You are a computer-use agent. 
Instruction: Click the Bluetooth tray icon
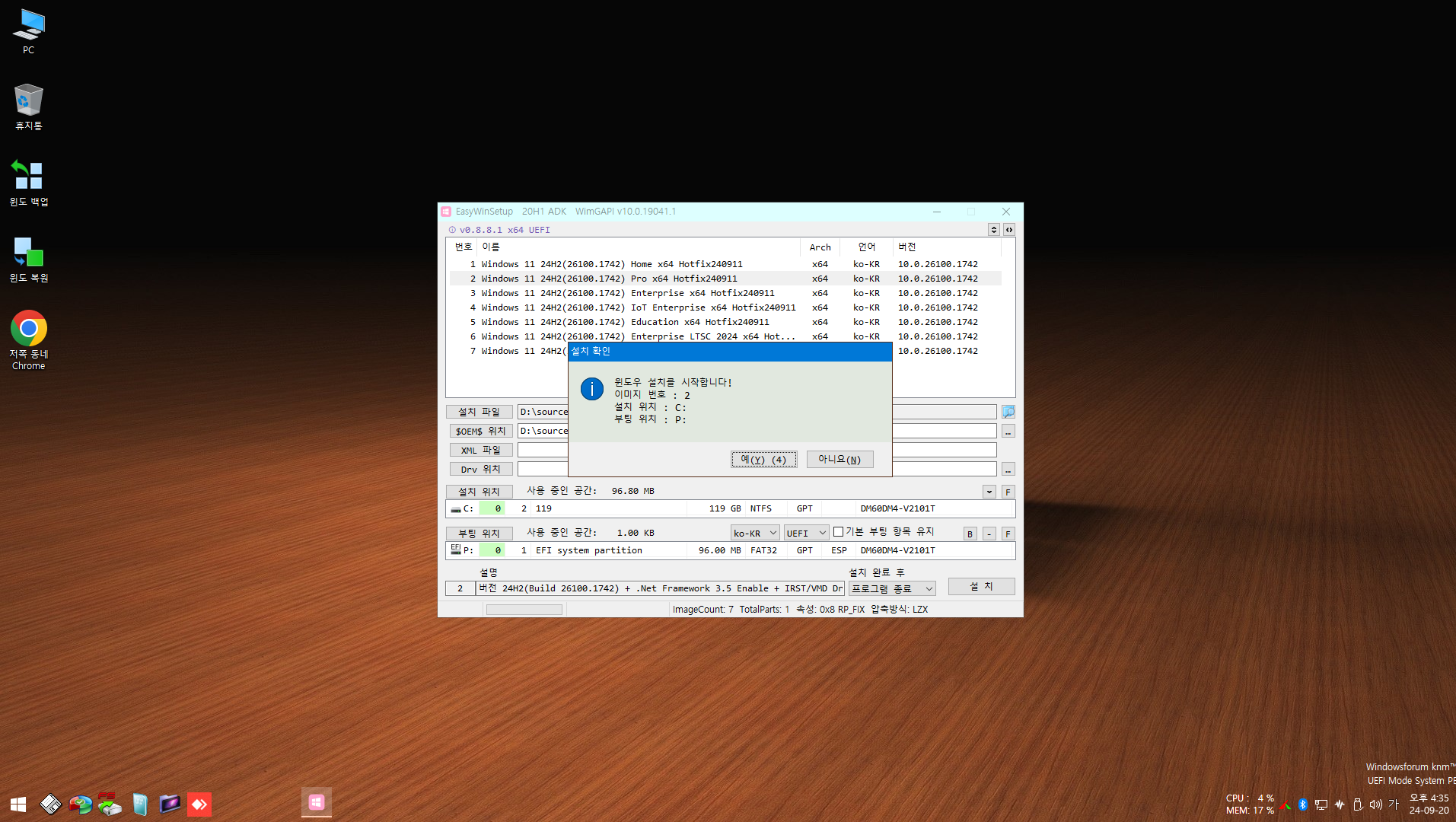click(x=1302, y=804)
